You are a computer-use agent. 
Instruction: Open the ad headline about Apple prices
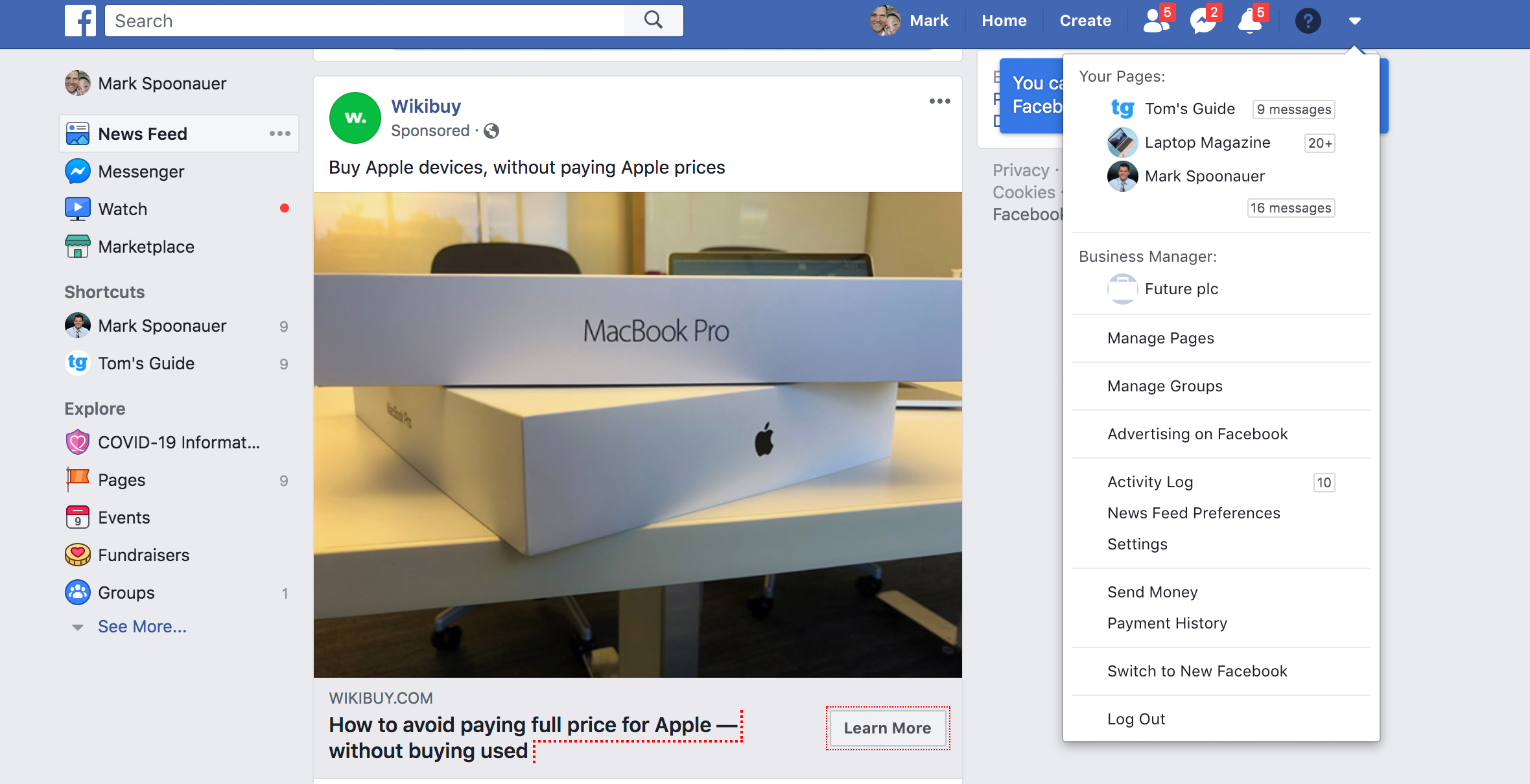click(x=534, y=737)
